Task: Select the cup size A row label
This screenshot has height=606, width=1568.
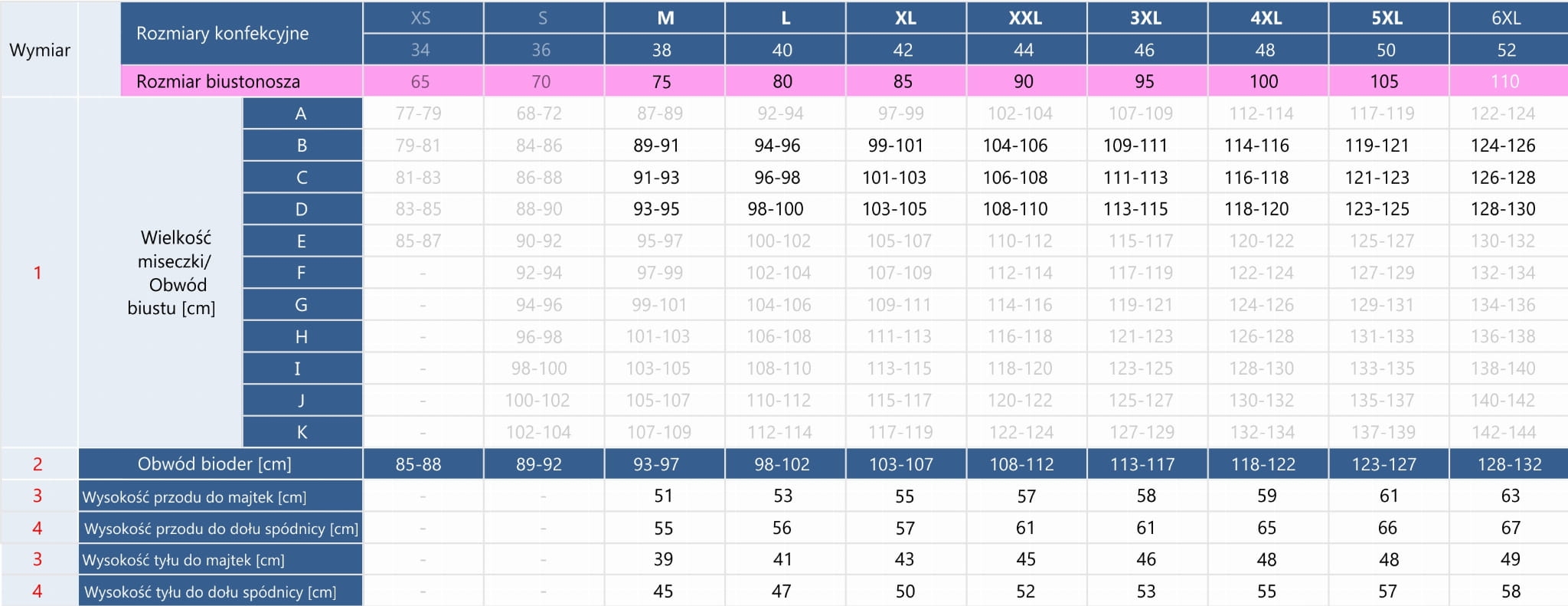Action: tap(302, 114)
